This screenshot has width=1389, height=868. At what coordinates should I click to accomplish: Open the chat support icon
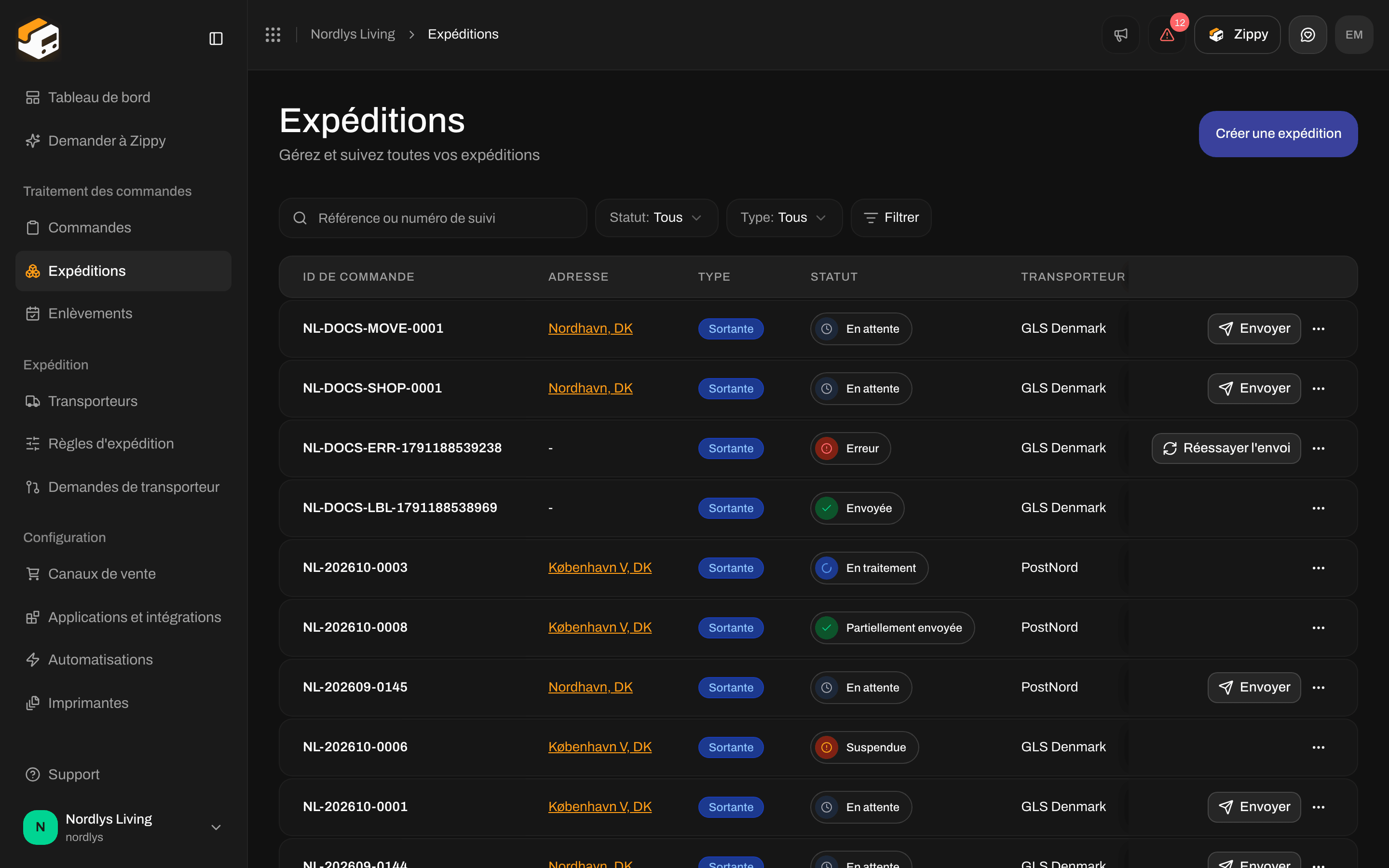pos(1307,34)
